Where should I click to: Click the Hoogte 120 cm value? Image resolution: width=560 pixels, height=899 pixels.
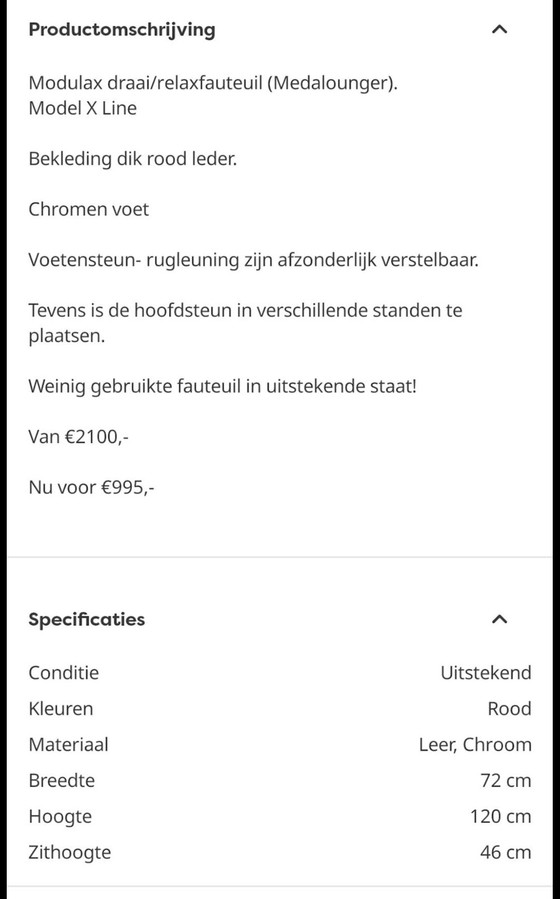coord(500,816)
